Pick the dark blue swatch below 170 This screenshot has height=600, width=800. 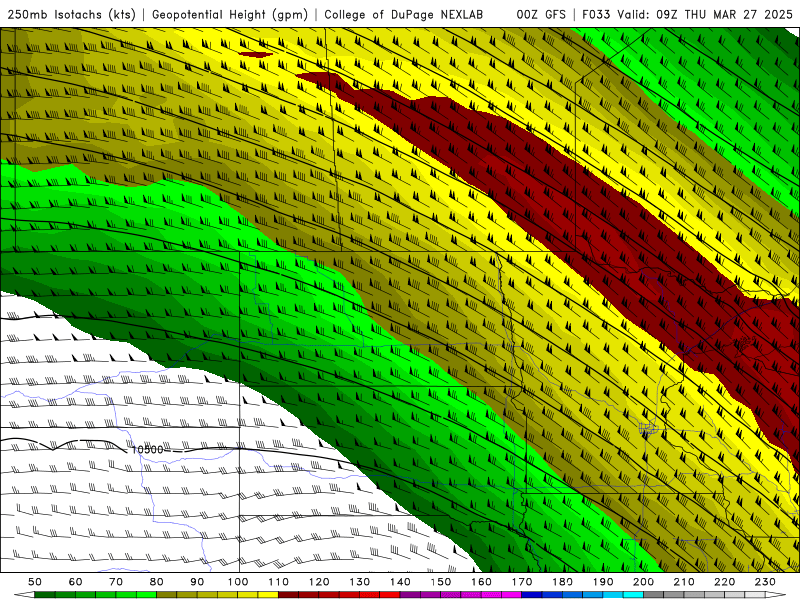click(532, 595)
